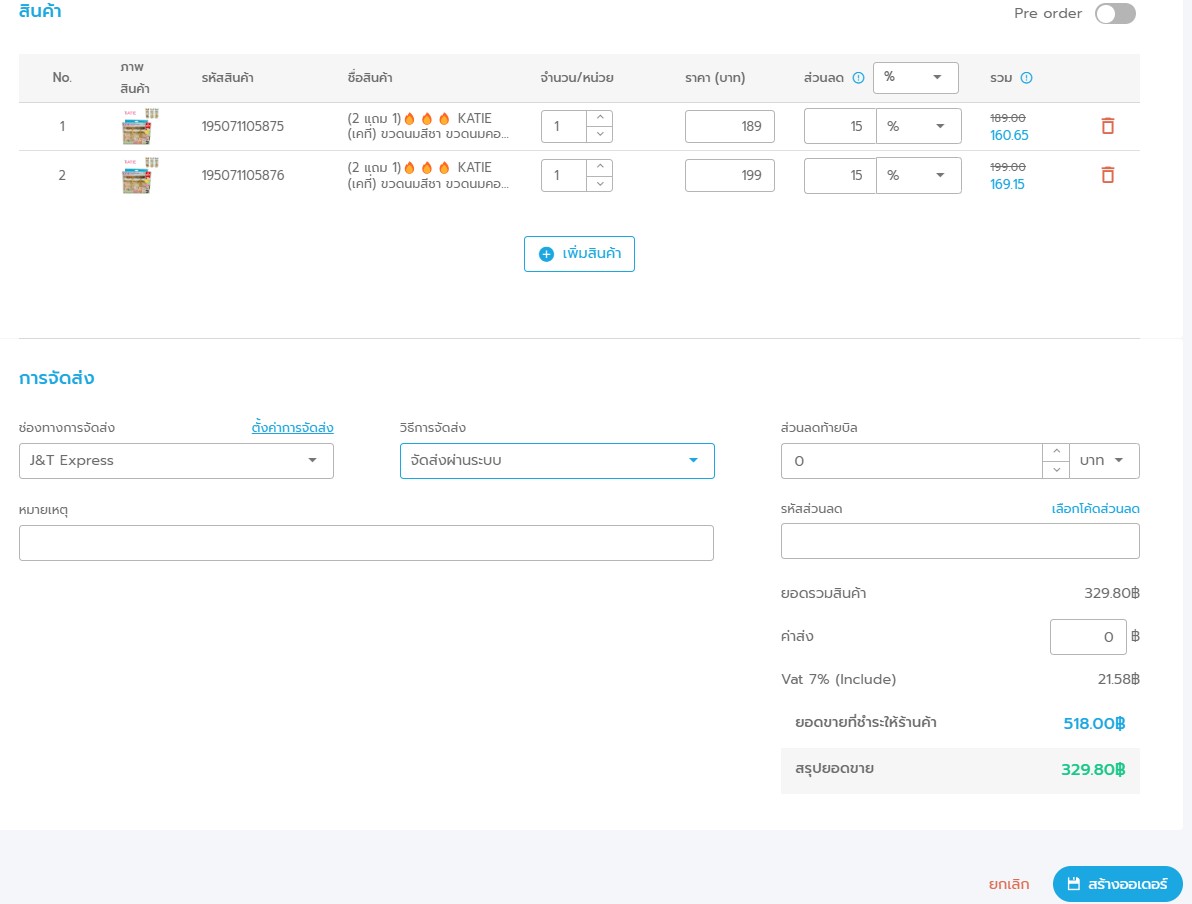The height and width of the screenshot is (904, 1192).
Task: Open the วิธีการจัดส่ง shipping method dropdown
Action: click(557, 461)
